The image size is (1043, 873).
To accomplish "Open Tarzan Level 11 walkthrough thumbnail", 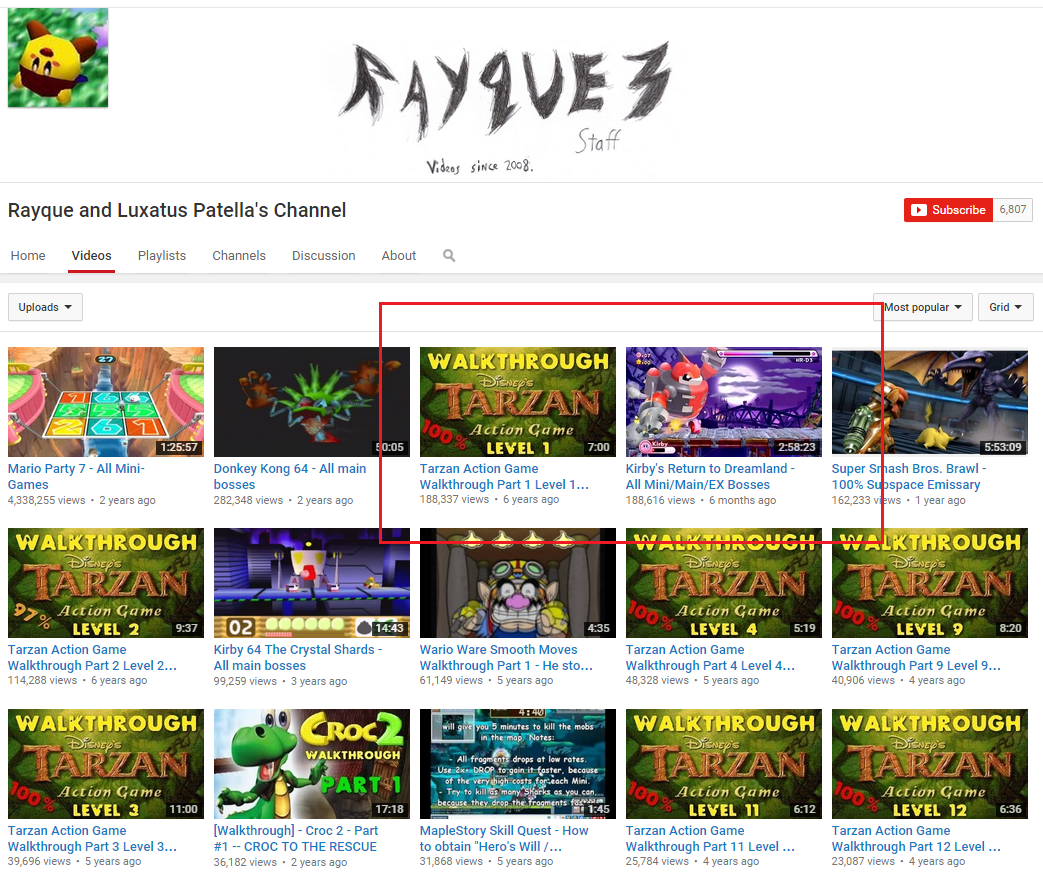I will [x=724, y=764].
